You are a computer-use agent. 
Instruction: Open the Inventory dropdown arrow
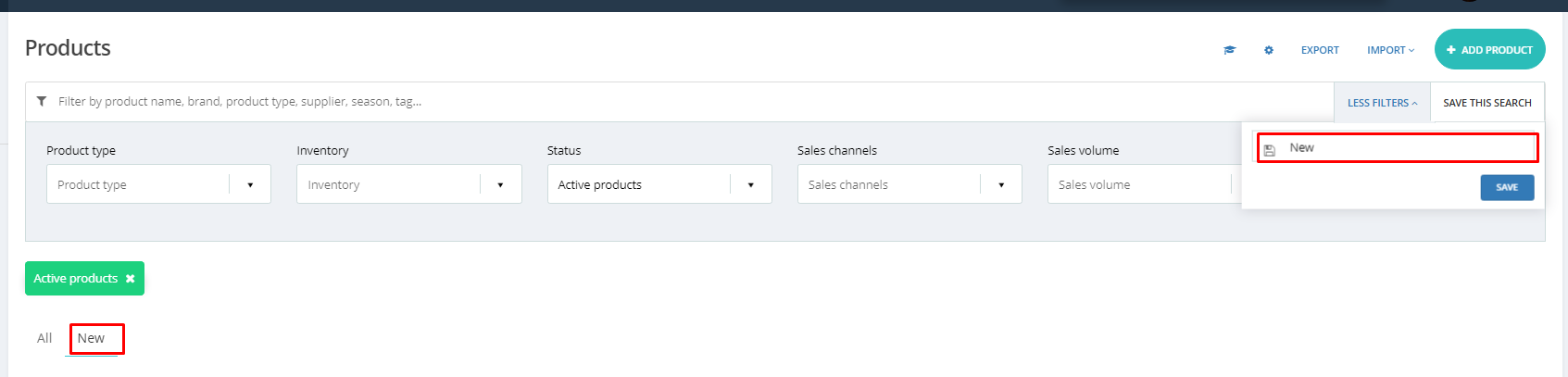(500, 184)
